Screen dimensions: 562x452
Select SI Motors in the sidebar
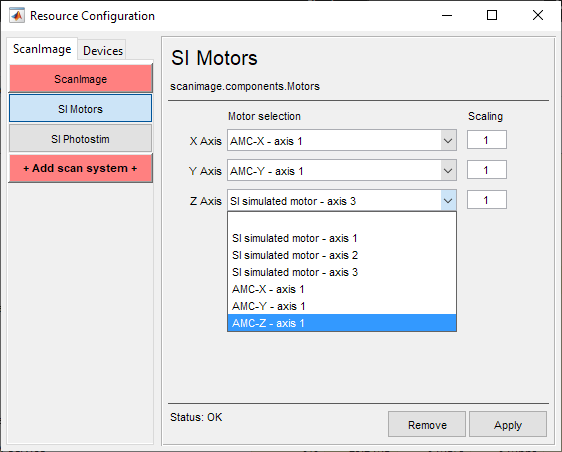pos(81,109)
